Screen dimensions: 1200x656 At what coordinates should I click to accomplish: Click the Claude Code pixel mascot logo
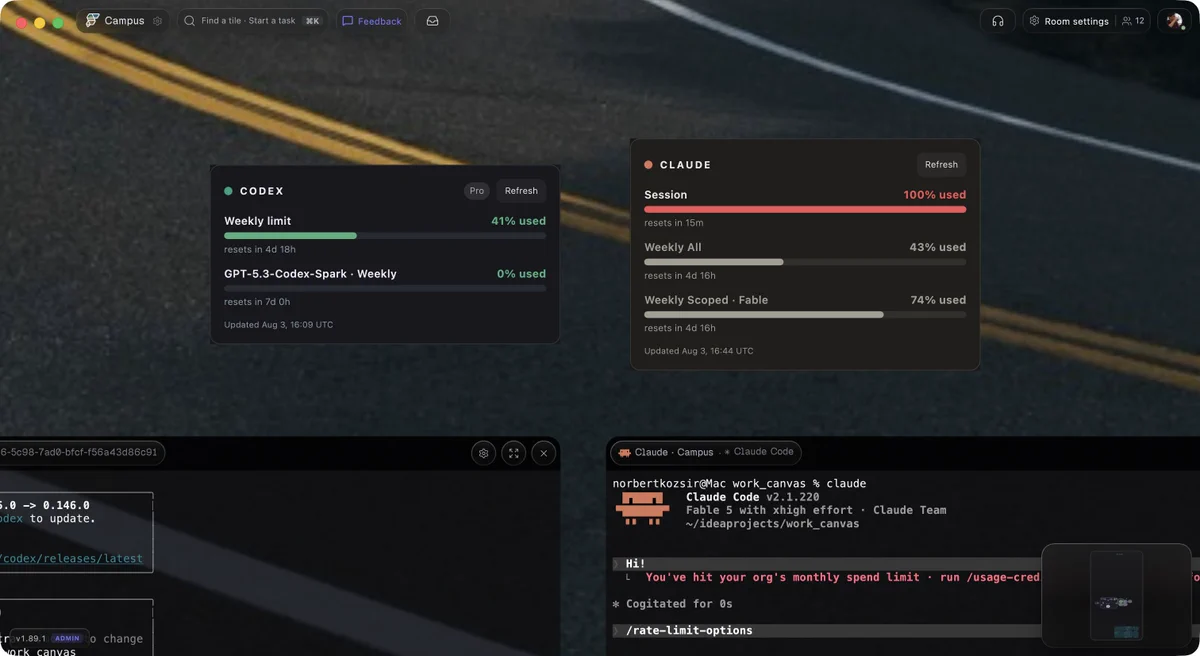pyautogui.click(x=642, y=509)
